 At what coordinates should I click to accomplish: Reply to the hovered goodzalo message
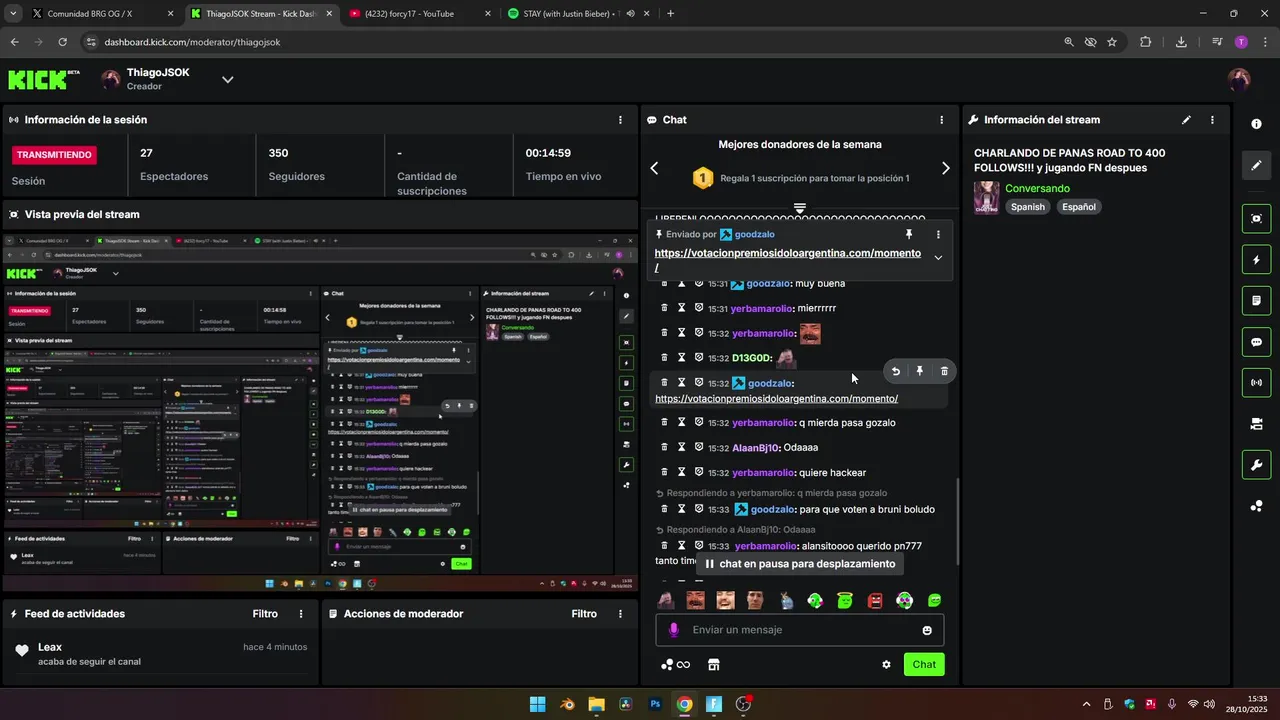pos(895,371)
